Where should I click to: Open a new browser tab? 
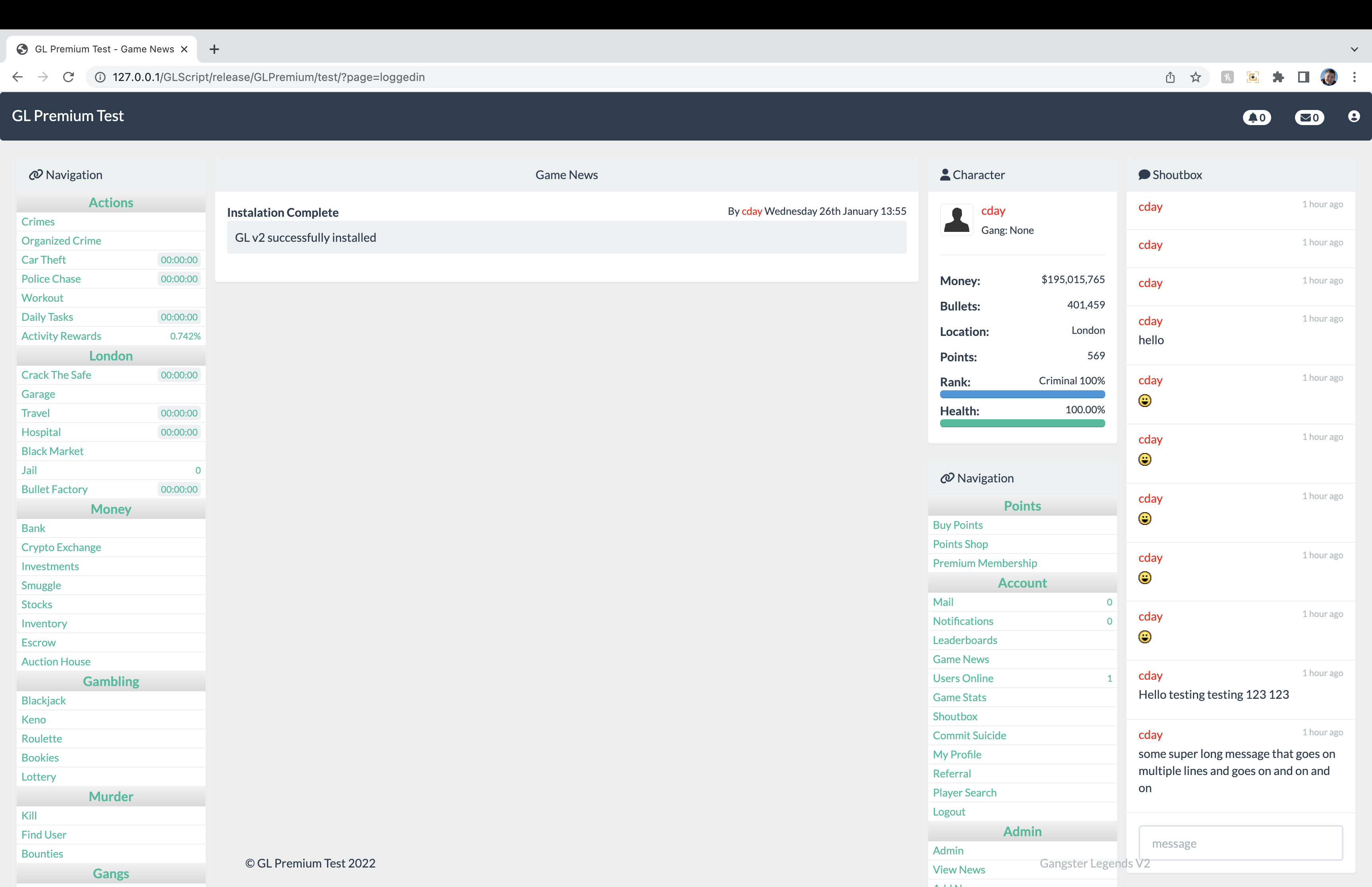click(x=214, y=50)
